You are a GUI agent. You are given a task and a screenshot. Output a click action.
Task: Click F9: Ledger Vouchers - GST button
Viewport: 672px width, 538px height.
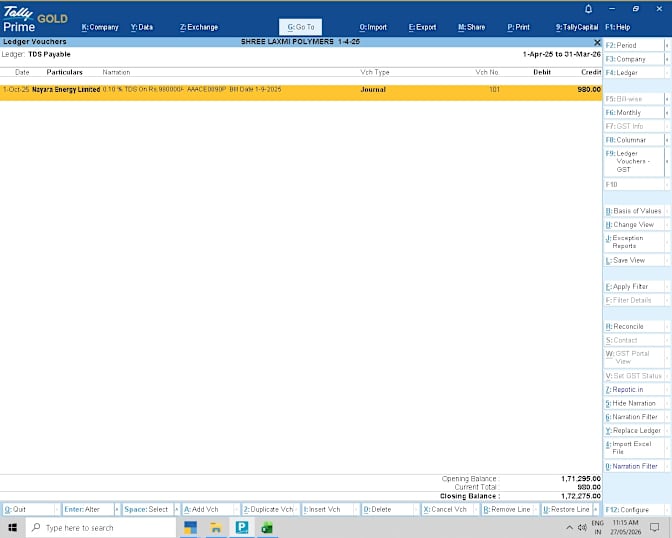(x=634, y=161)
